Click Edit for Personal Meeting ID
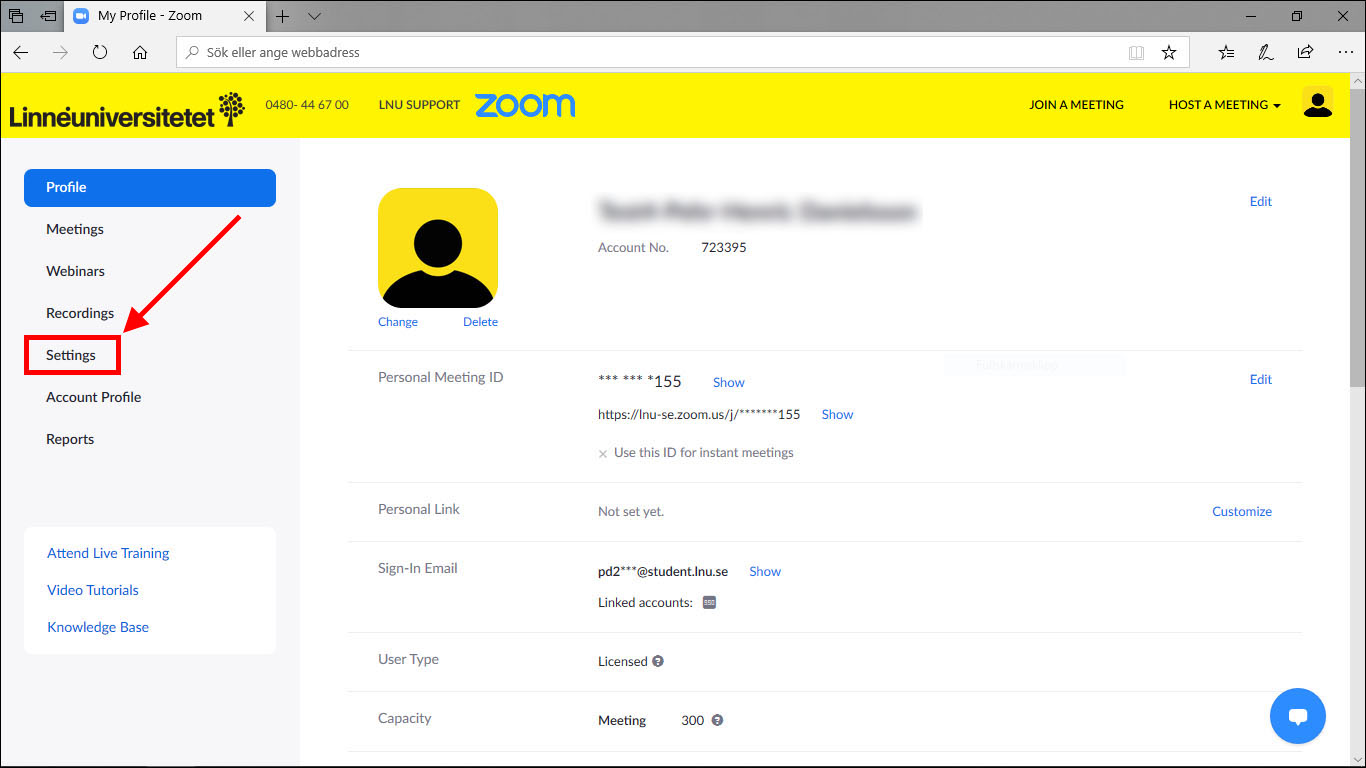 point(1261,379)
